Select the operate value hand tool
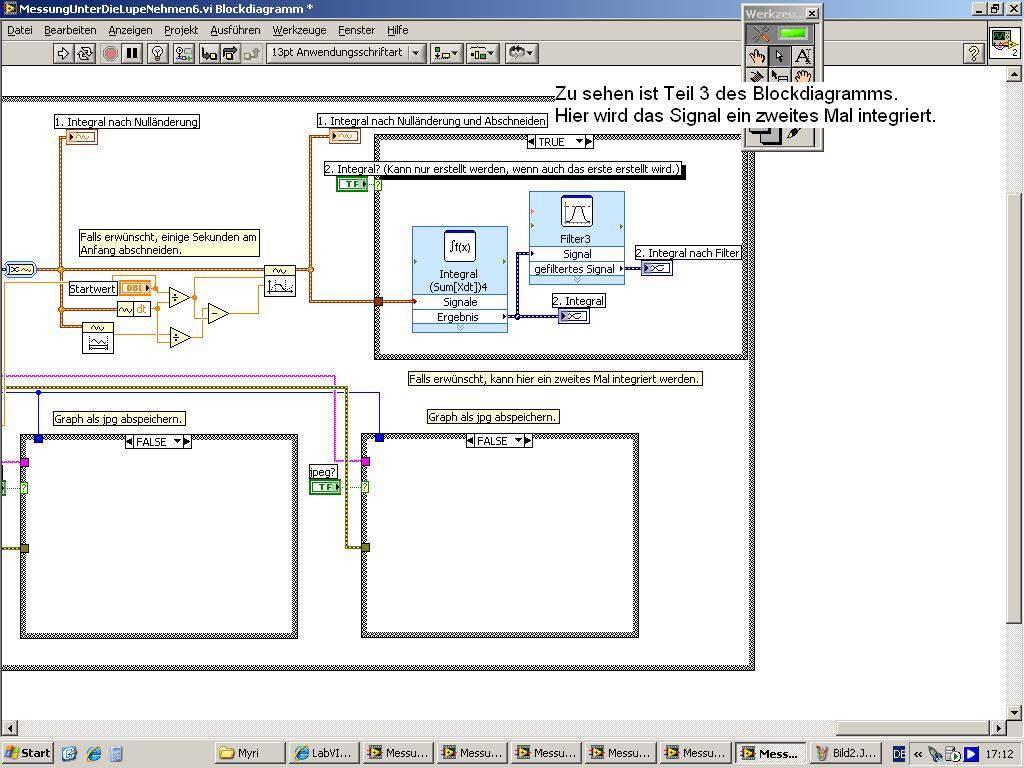Image resolution: width=1024 pixels, height=768 pixels. pyautogui.click(x=758, y=57)
